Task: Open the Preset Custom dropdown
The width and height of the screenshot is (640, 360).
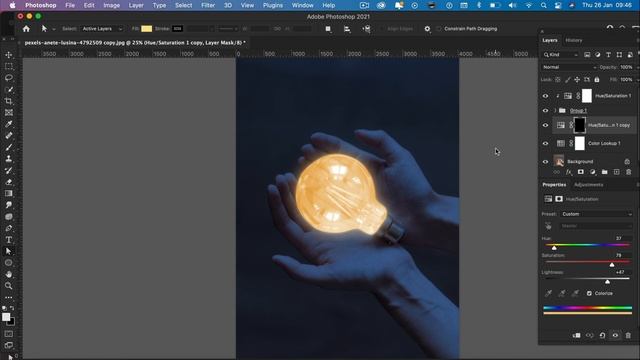Action: point(596,214)
